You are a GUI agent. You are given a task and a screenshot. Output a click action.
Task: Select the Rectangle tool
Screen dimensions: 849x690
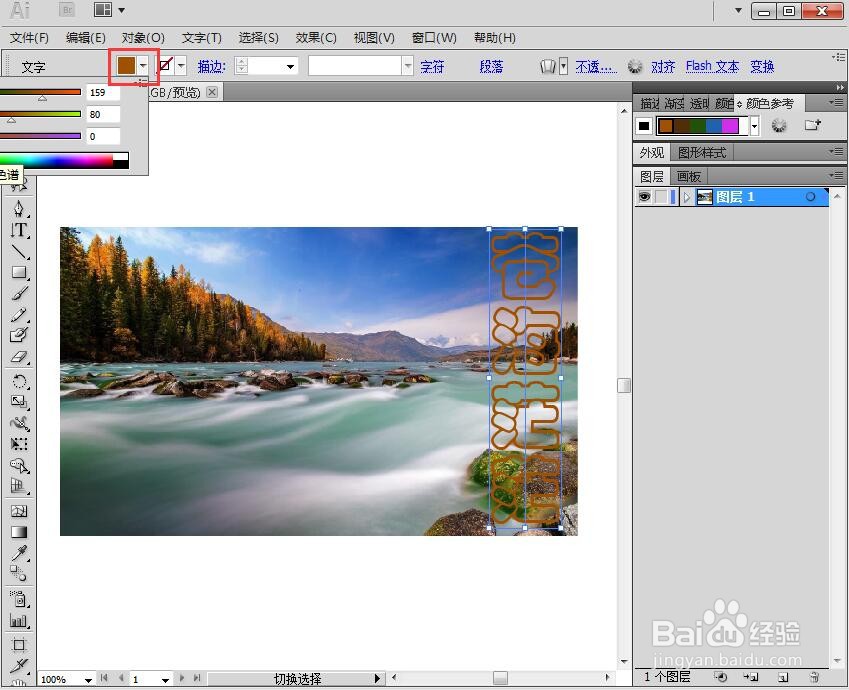(19, 272)
